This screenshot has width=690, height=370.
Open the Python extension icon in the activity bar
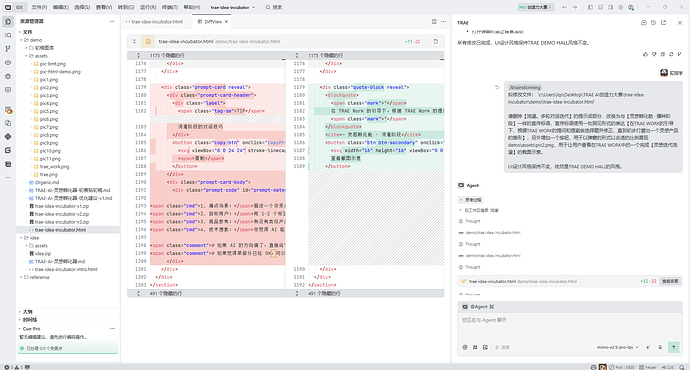[x=8, y=137]
